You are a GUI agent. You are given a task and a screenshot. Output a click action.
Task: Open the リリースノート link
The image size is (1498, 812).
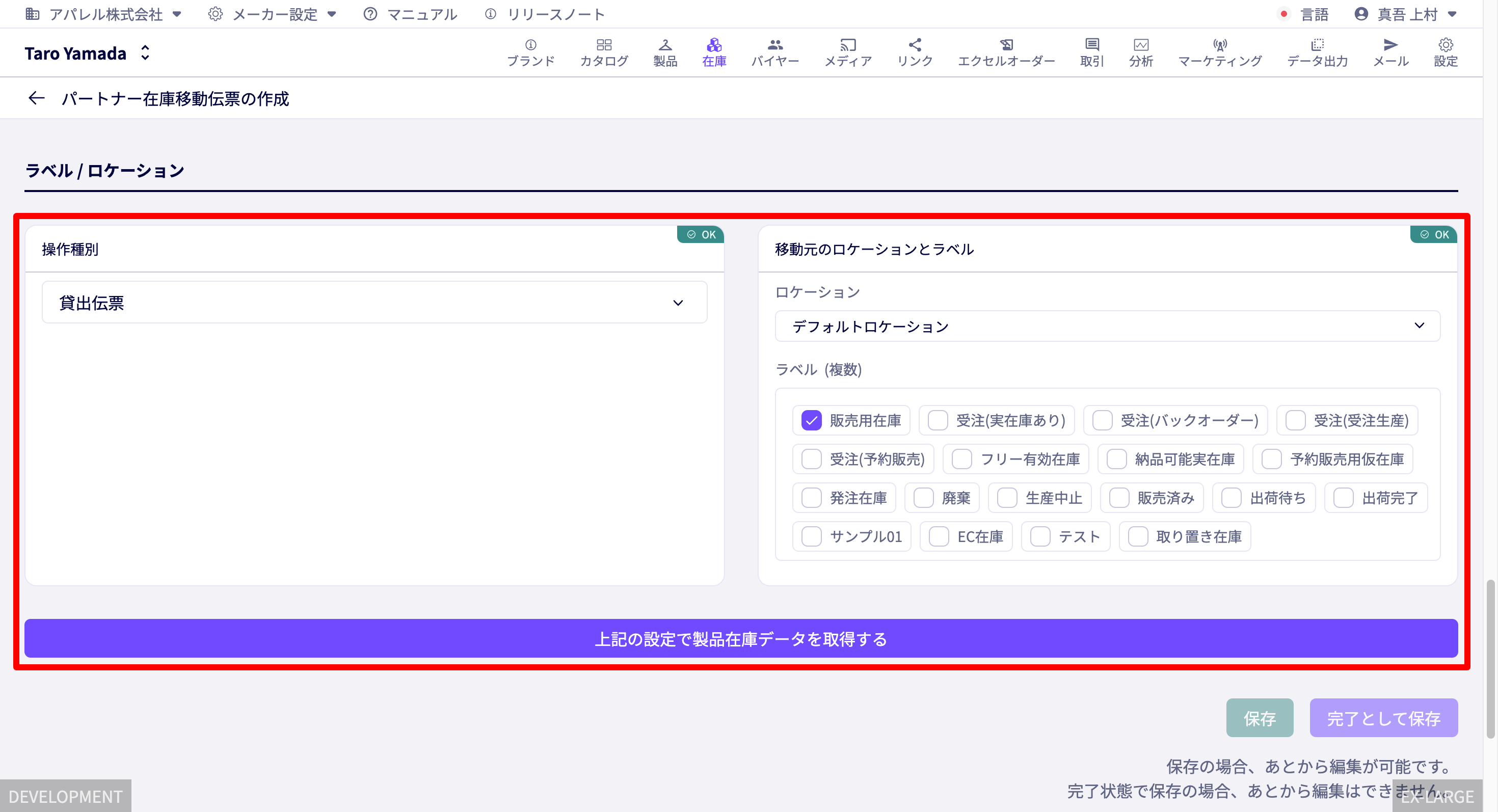545,14
